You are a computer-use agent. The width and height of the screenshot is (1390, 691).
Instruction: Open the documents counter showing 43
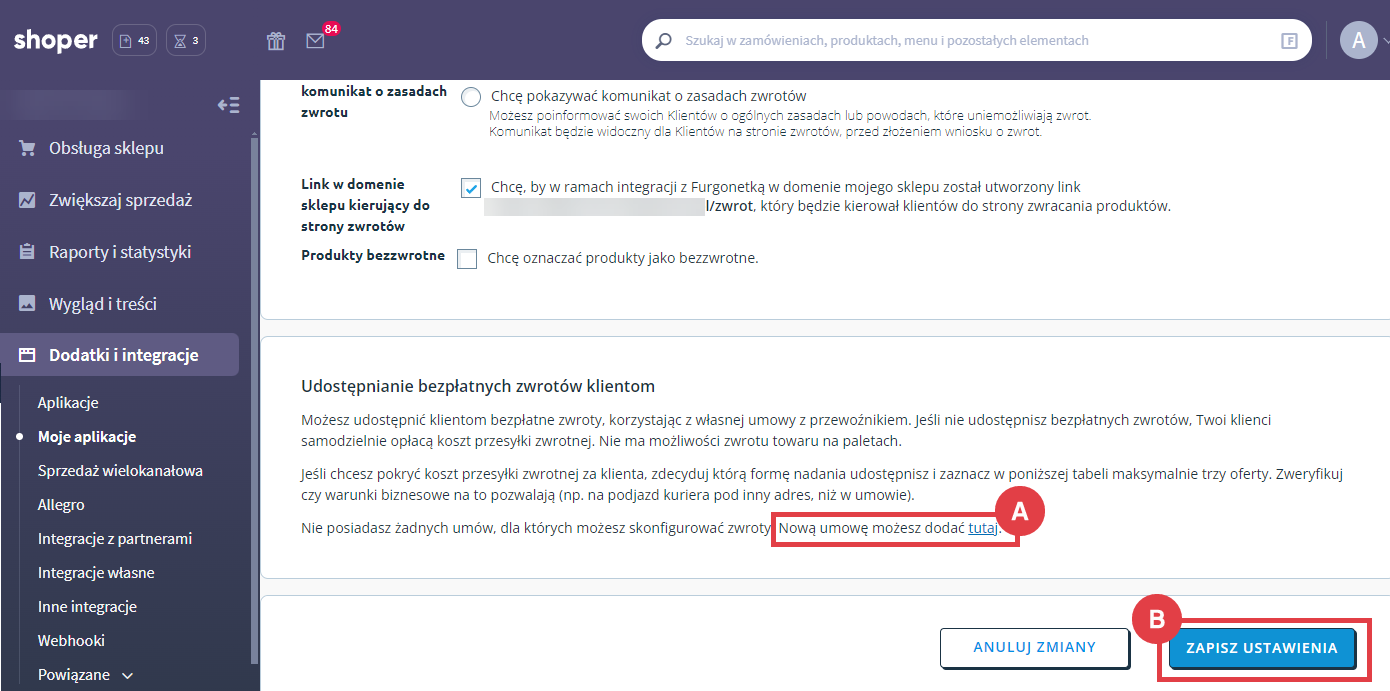coord(134,41)
